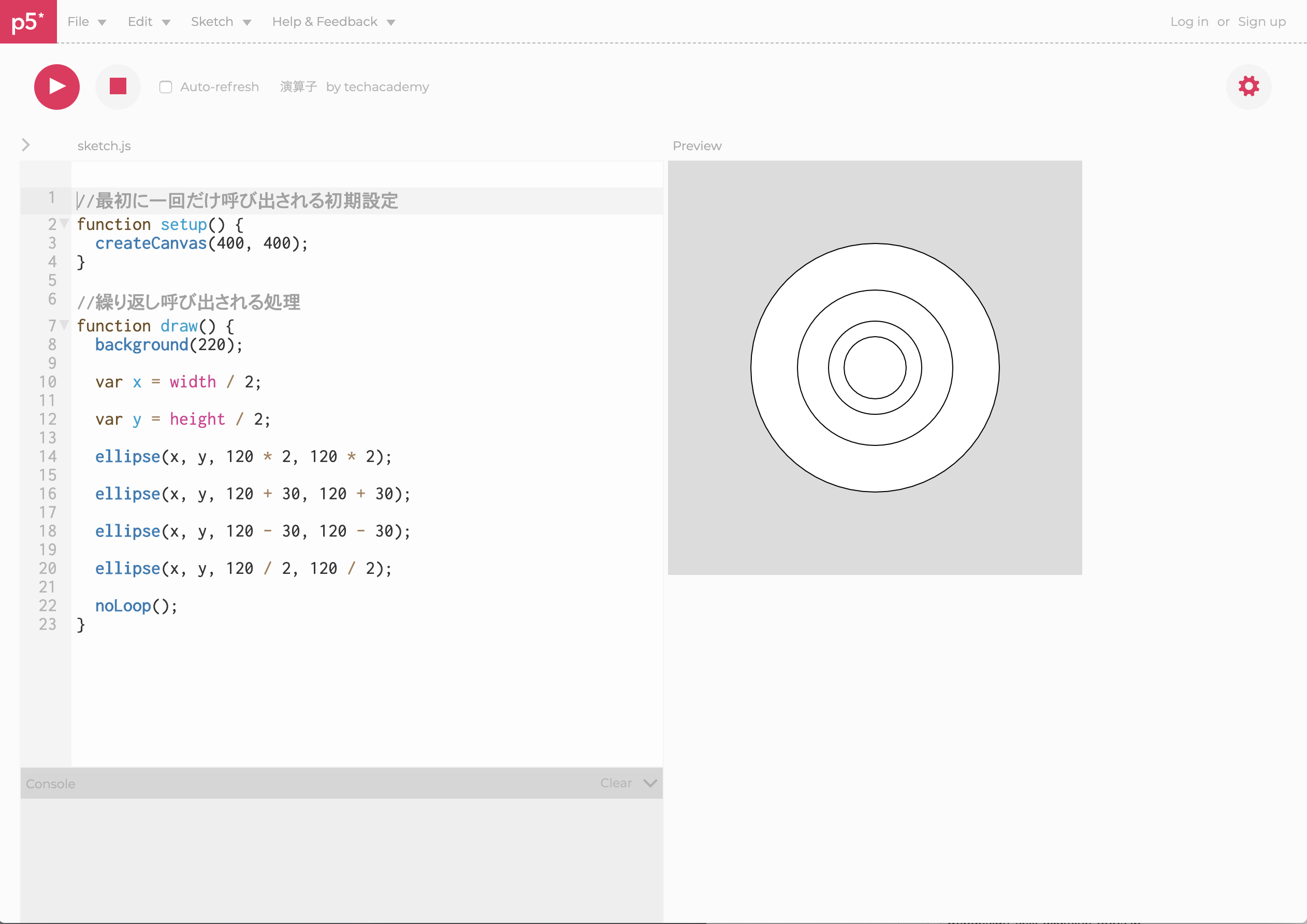Open the File menu
The image size is (1307, 924).
(x=86, y=22)
